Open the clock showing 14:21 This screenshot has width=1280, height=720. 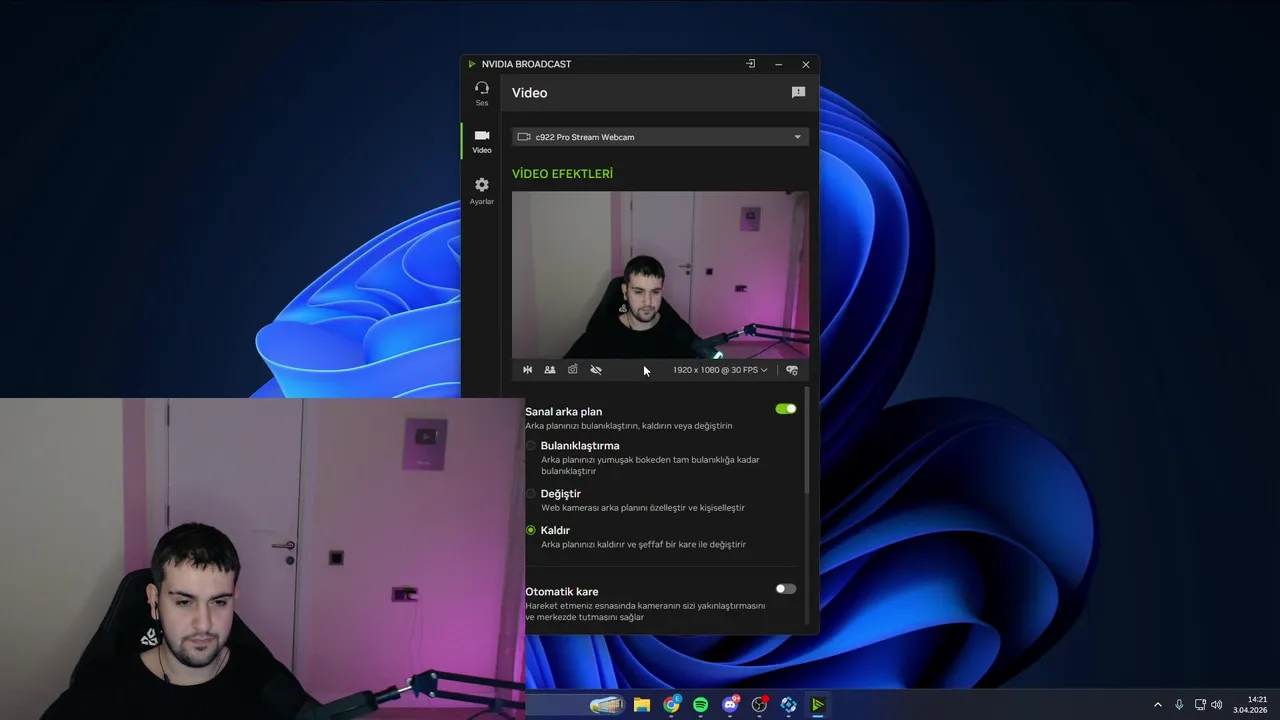point(1250,705)
